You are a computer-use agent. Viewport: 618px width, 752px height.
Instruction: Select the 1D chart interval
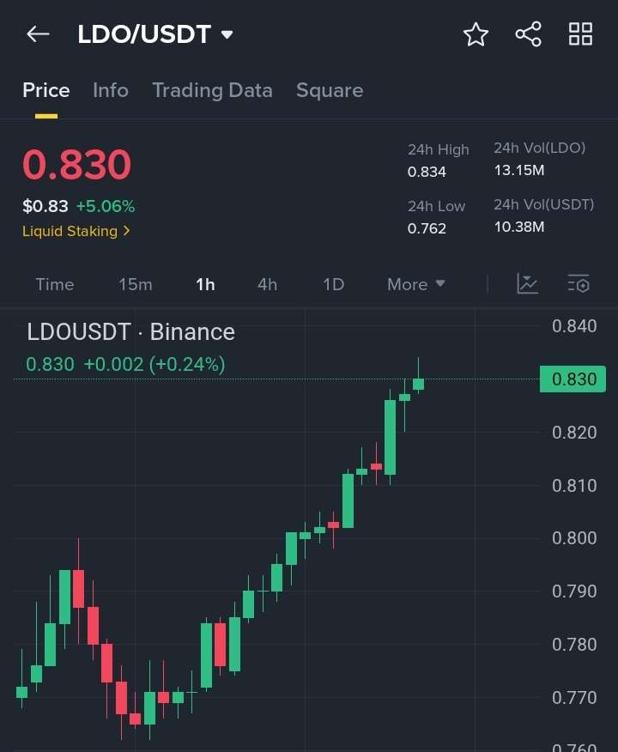(x=333, y=284)
